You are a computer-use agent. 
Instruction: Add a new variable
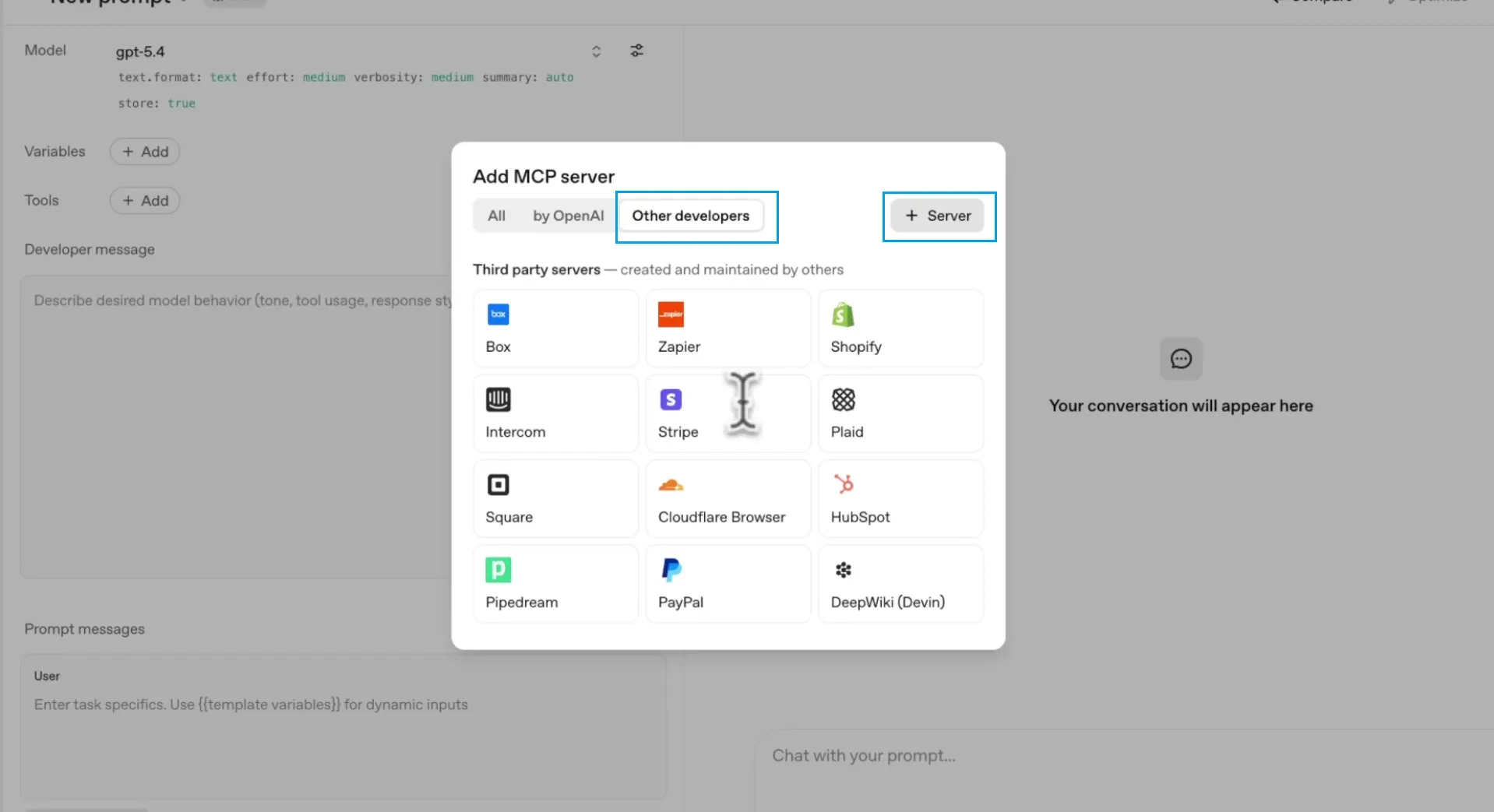tap(144, 151)
